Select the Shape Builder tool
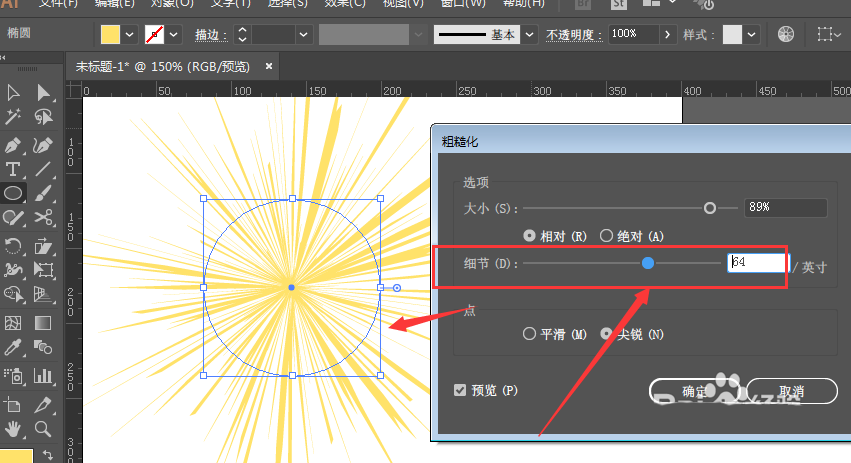851x463 pixels. [13, 294]
